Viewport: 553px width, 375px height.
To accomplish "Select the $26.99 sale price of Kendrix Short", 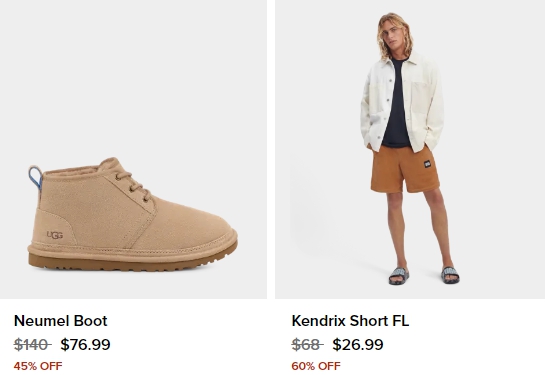I will click(358, 345).
